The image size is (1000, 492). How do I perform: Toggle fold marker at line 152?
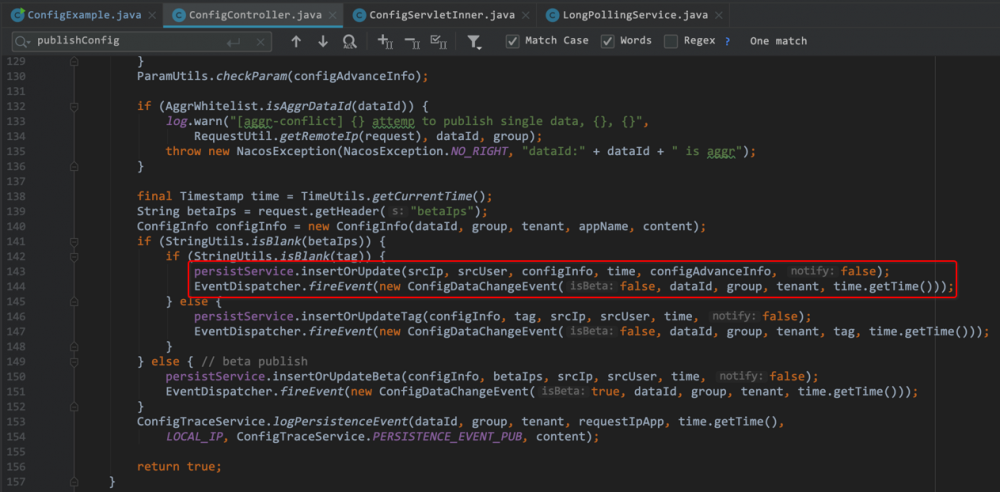coord(74,406)
